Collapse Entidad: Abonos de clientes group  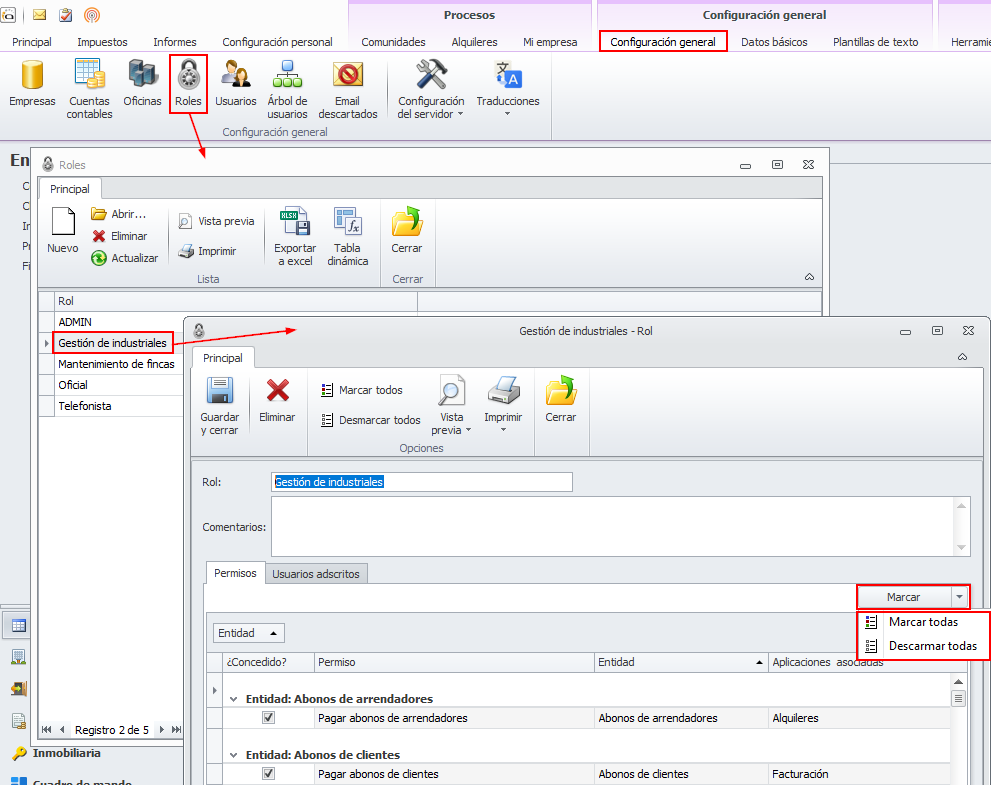coord(233,755)
